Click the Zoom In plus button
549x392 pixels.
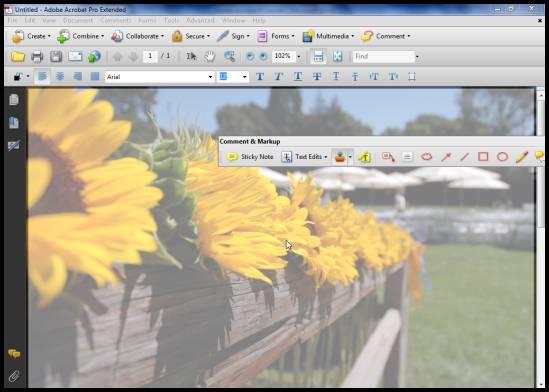[263, 56]
